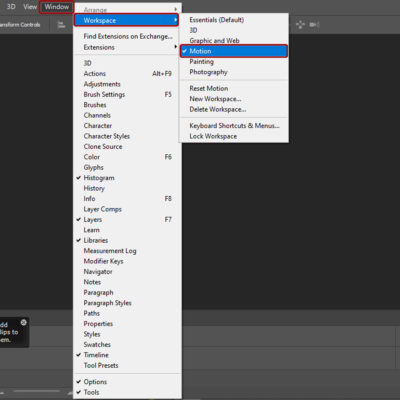Screen dimensions: 400x400
Task: Choose New Workspace...
Action: pos(234,99)
